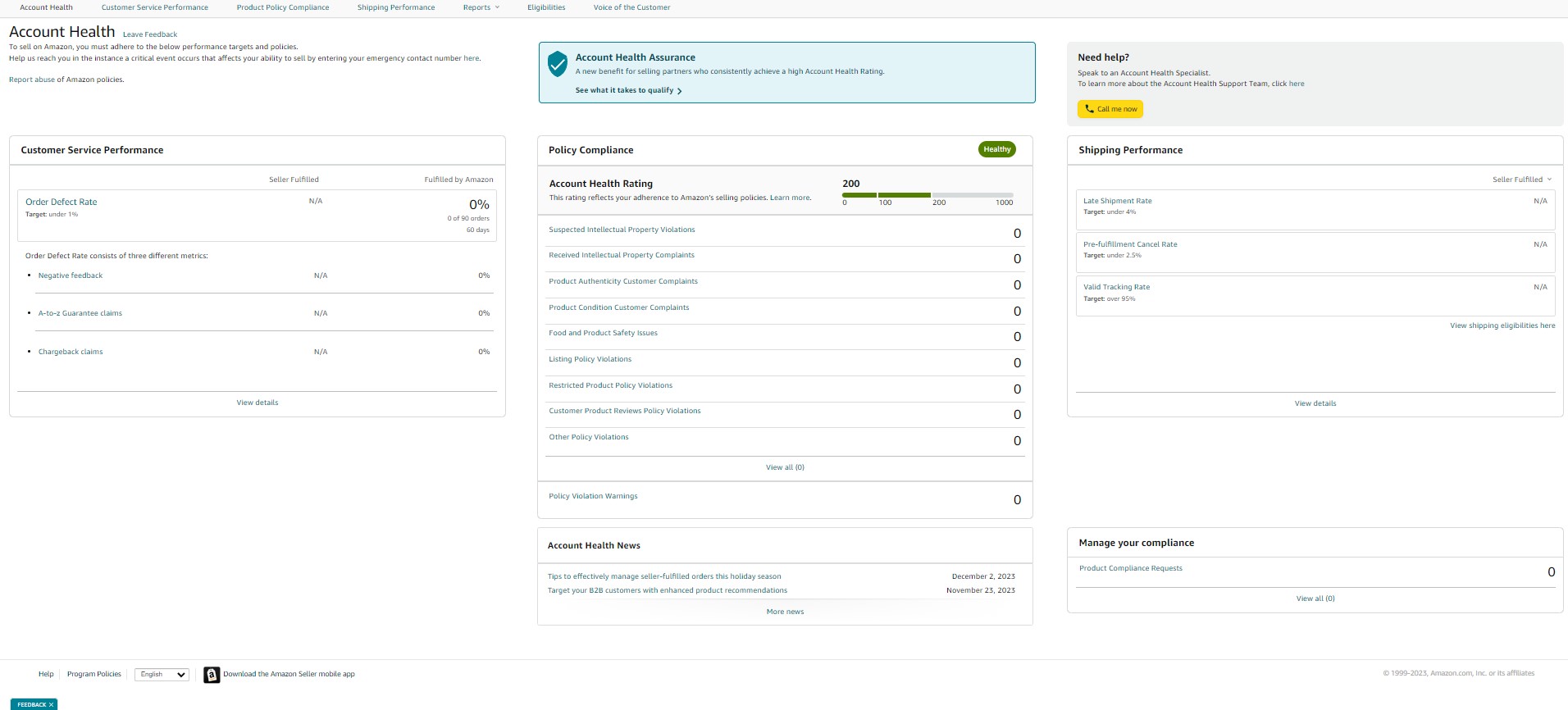Open the emergency contact number here link
Viewport: 1568px width, 710px height.
pyautogui.click(x=471, y=58)
